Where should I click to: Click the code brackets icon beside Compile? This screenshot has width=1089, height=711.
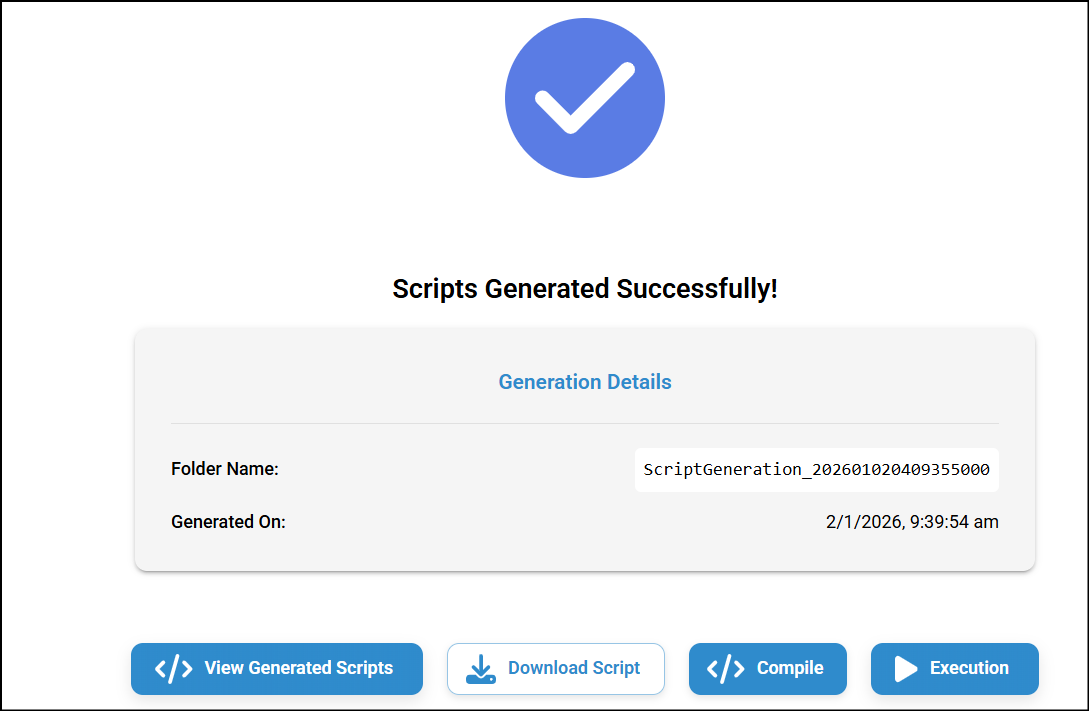pyautogui.click(x=726, y=669)
